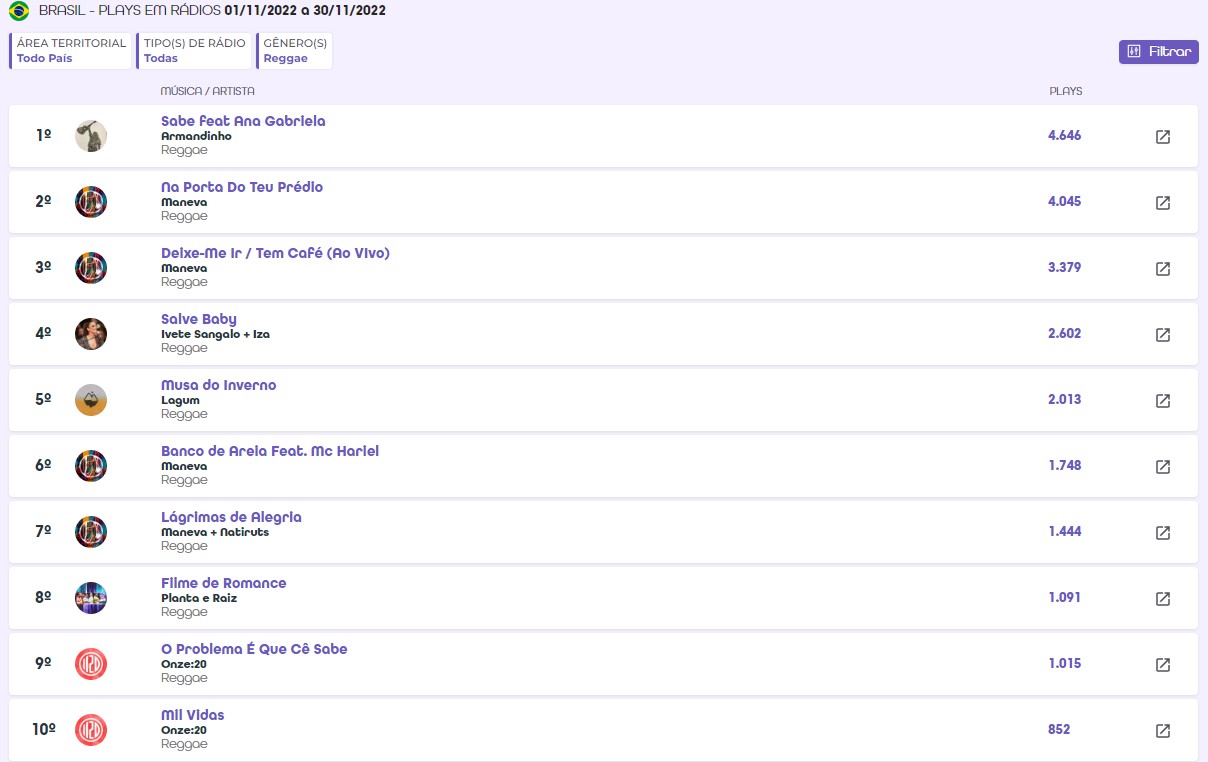Click the play count 4.045
This screenshot has height=762, width=1208.
click(1065, 201)
